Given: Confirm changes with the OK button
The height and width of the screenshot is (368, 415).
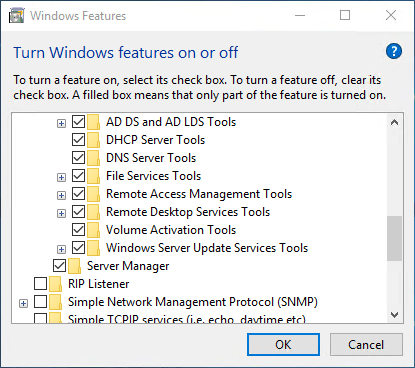Looking at the screenshot, I should (283, 345).
